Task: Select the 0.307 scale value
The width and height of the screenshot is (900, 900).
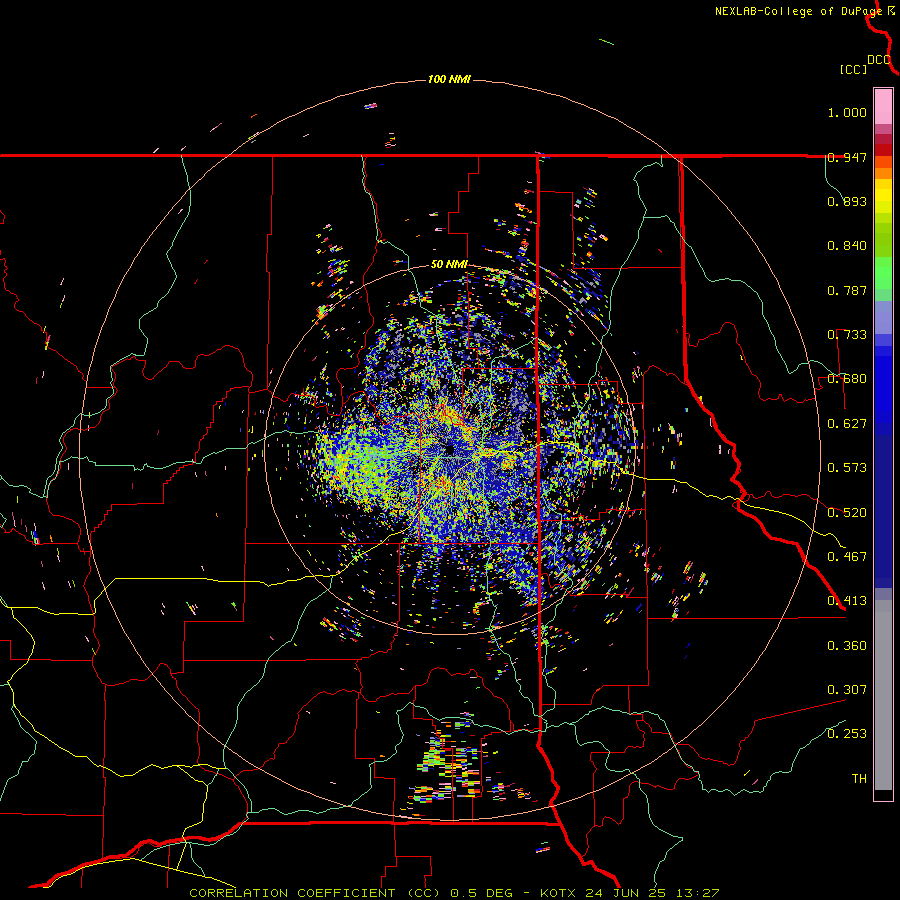Action: (x=847, y=690)
